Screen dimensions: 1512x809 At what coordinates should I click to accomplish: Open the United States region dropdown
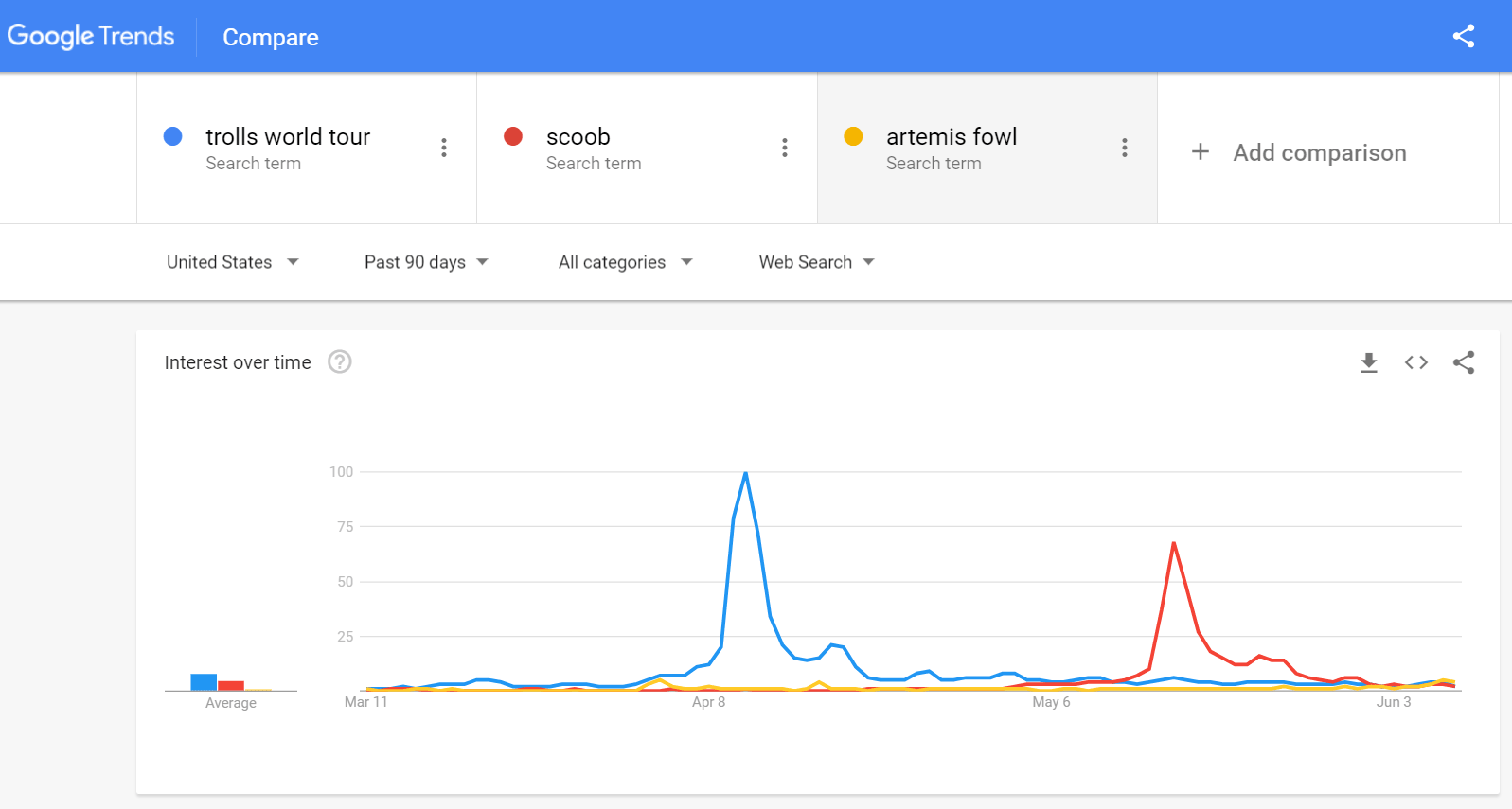point(232,262)
